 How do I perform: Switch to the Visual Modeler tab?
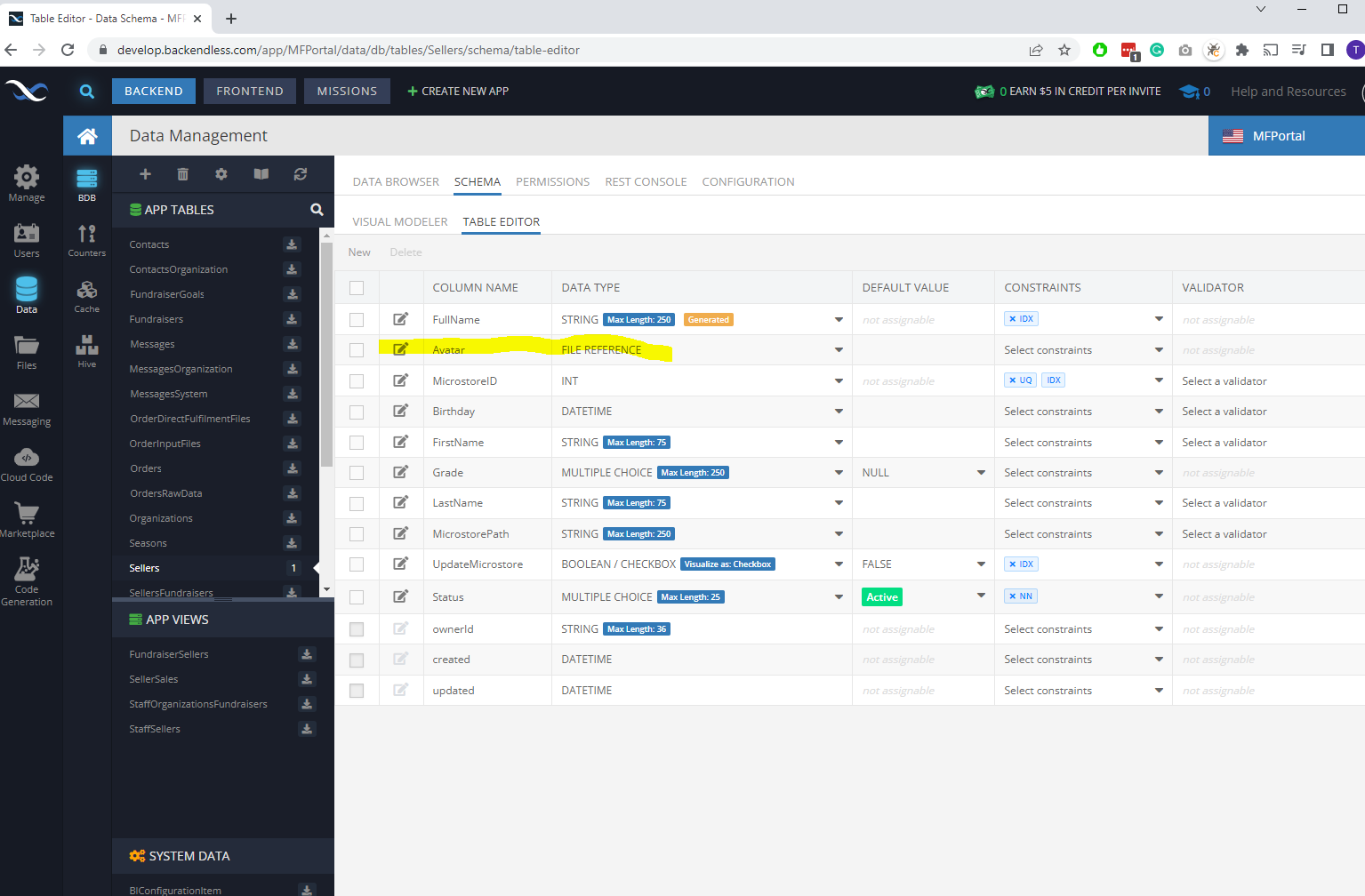click(400, 222)
